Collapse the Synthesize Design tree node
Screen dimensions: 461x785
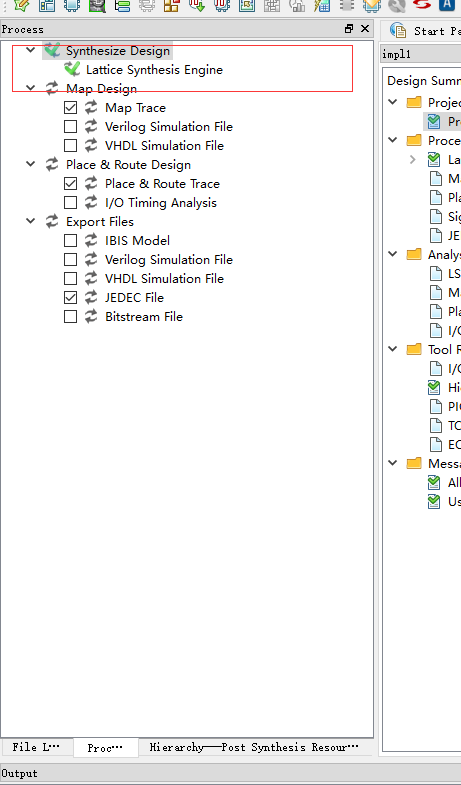click(x=31, y=50)
